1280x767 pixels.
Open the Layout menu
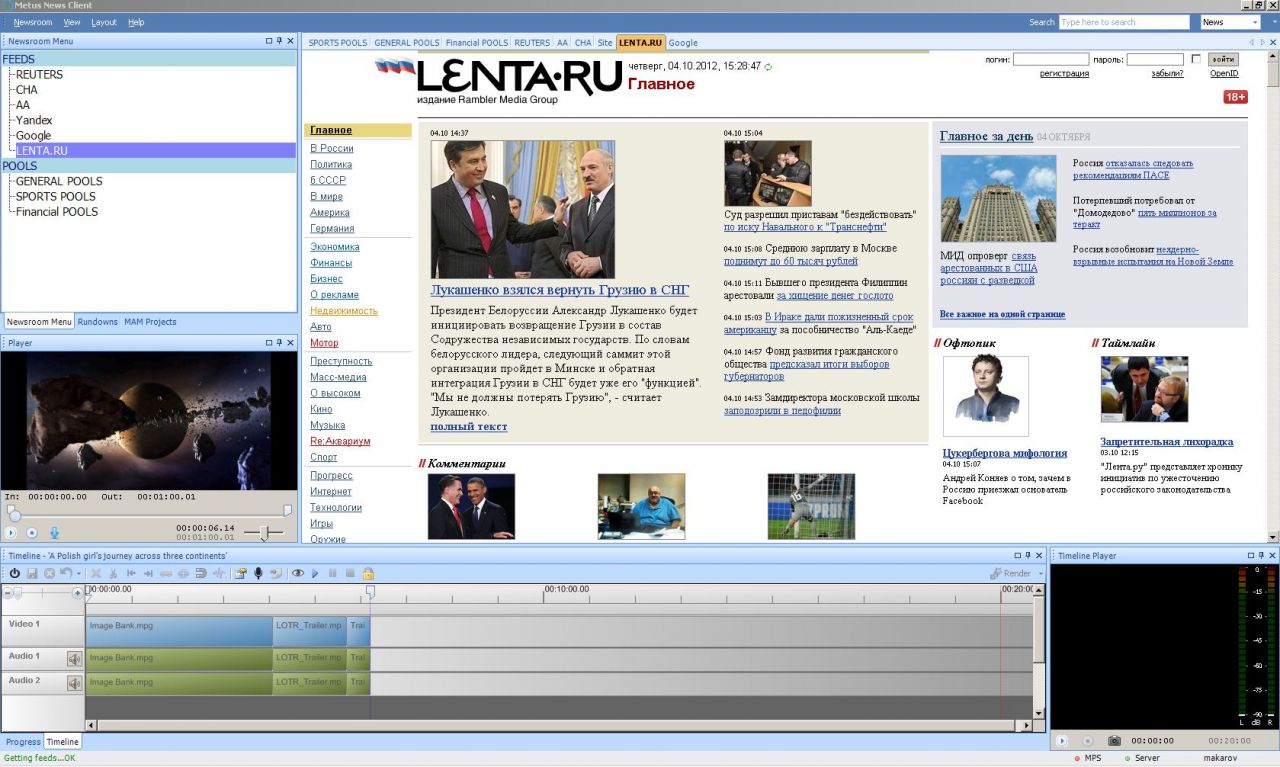[x=104, y=22]
